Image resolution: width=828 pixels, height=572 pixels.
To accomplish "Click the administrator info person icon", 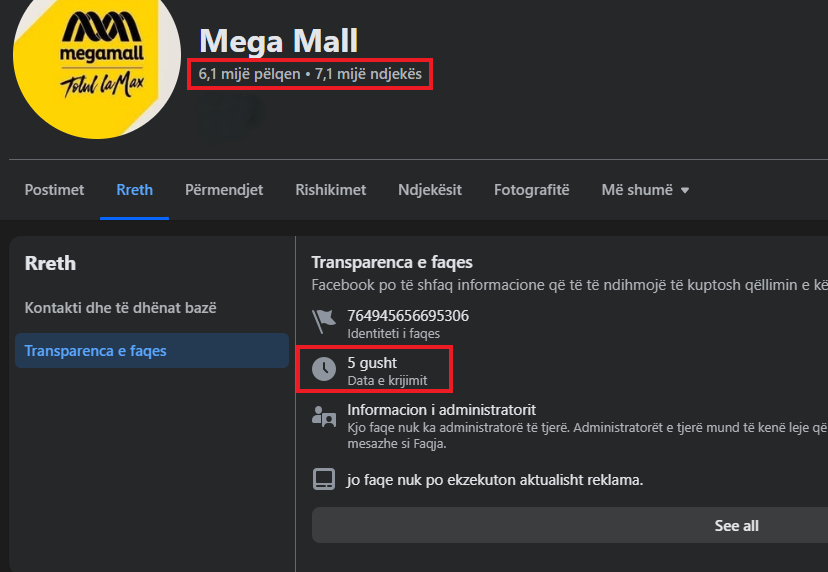I will tap(324, 417).
